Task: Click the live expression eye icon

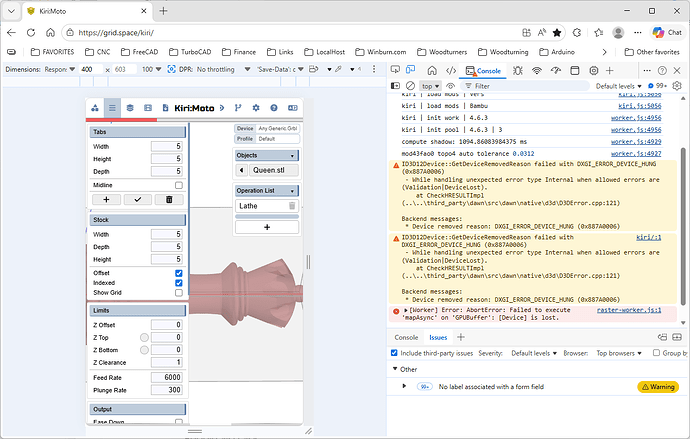Action: [x=450, y=86]
